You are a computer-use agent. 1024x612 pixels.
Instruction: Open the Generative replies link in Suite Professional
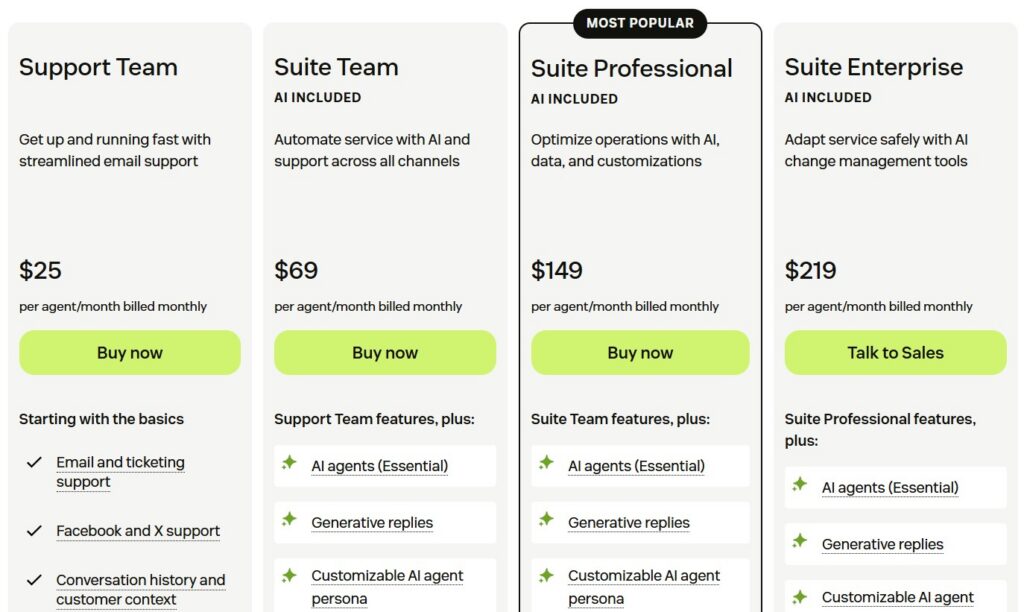tap(629, 522)
